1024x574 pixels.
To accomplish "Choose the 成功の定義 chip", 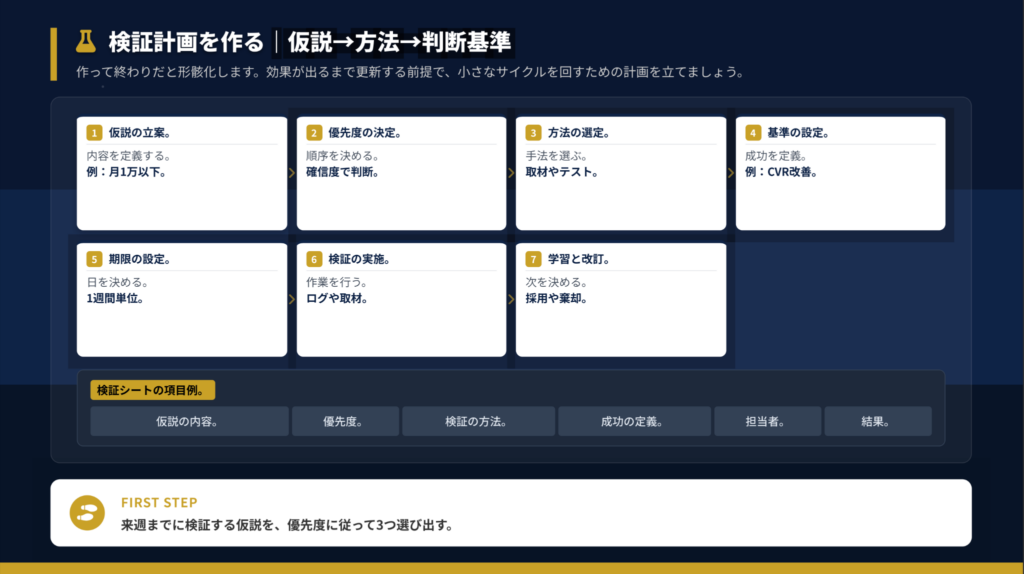I will pos(634,421).
